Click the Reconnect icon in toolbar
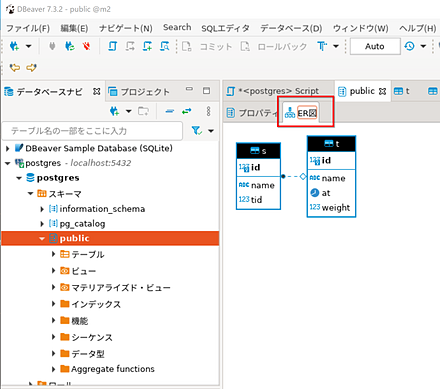The image size is (440, 389). 69,46
